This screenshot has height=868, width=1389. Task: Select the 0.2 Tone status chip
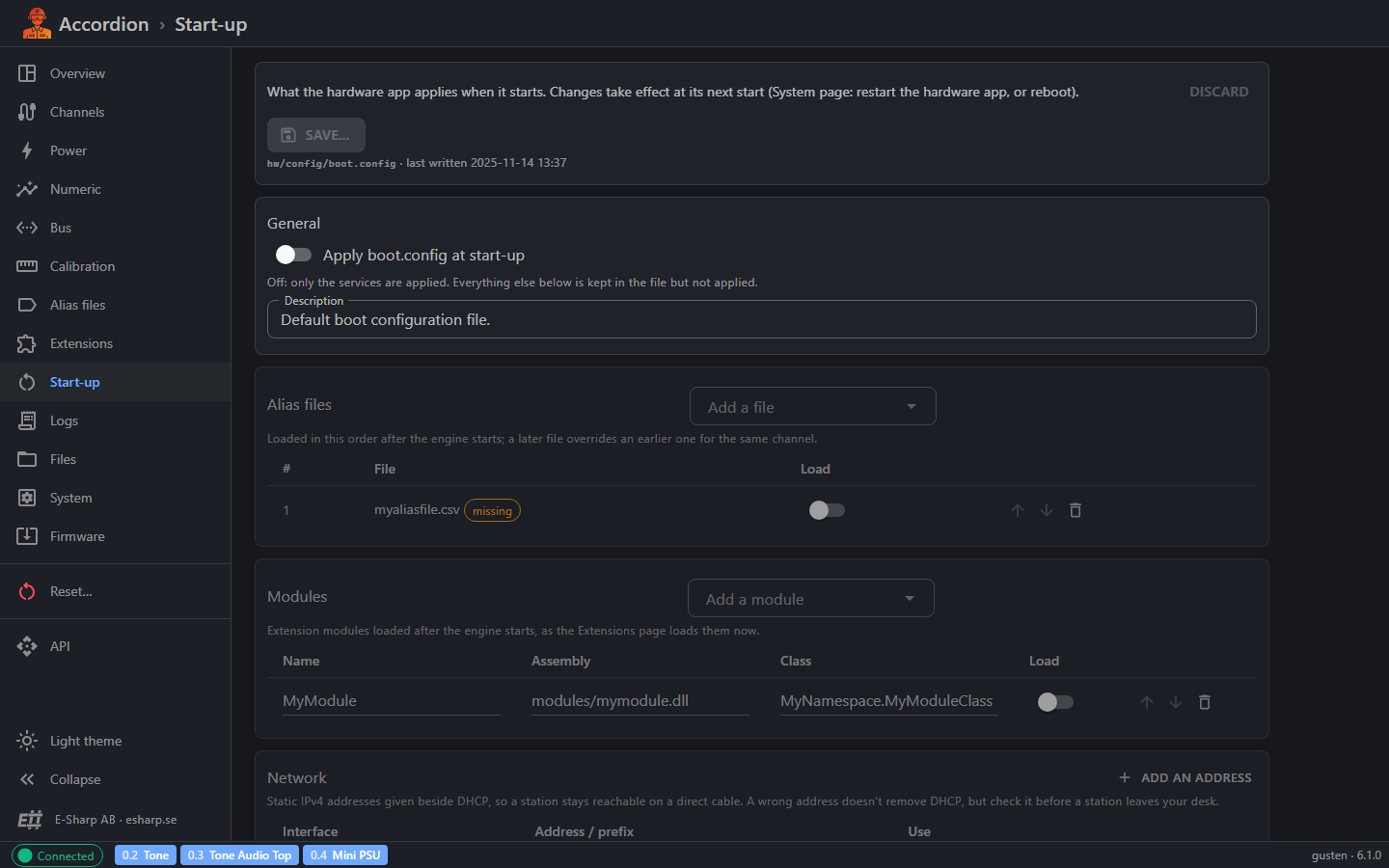click(x=146, y=855)
